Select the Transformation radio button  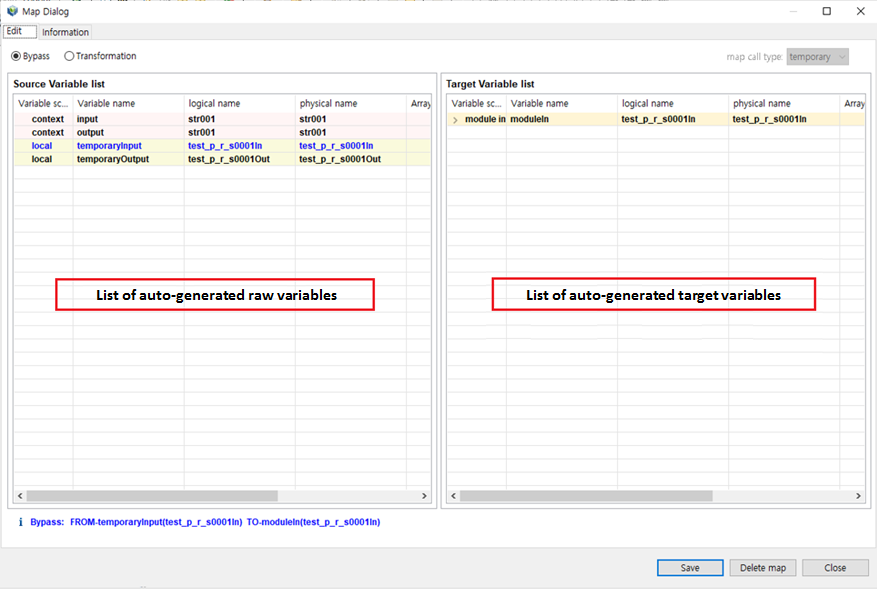69,56
